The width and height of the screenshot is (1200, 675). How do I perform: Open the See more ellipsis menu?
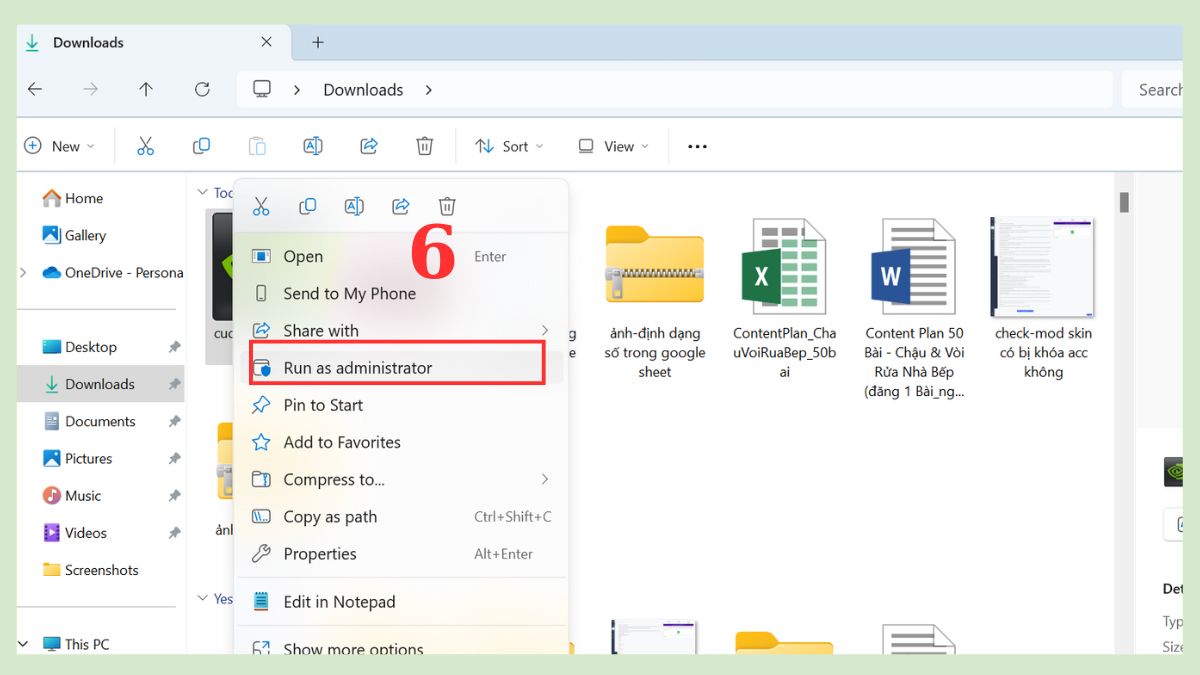click(697, 146)
